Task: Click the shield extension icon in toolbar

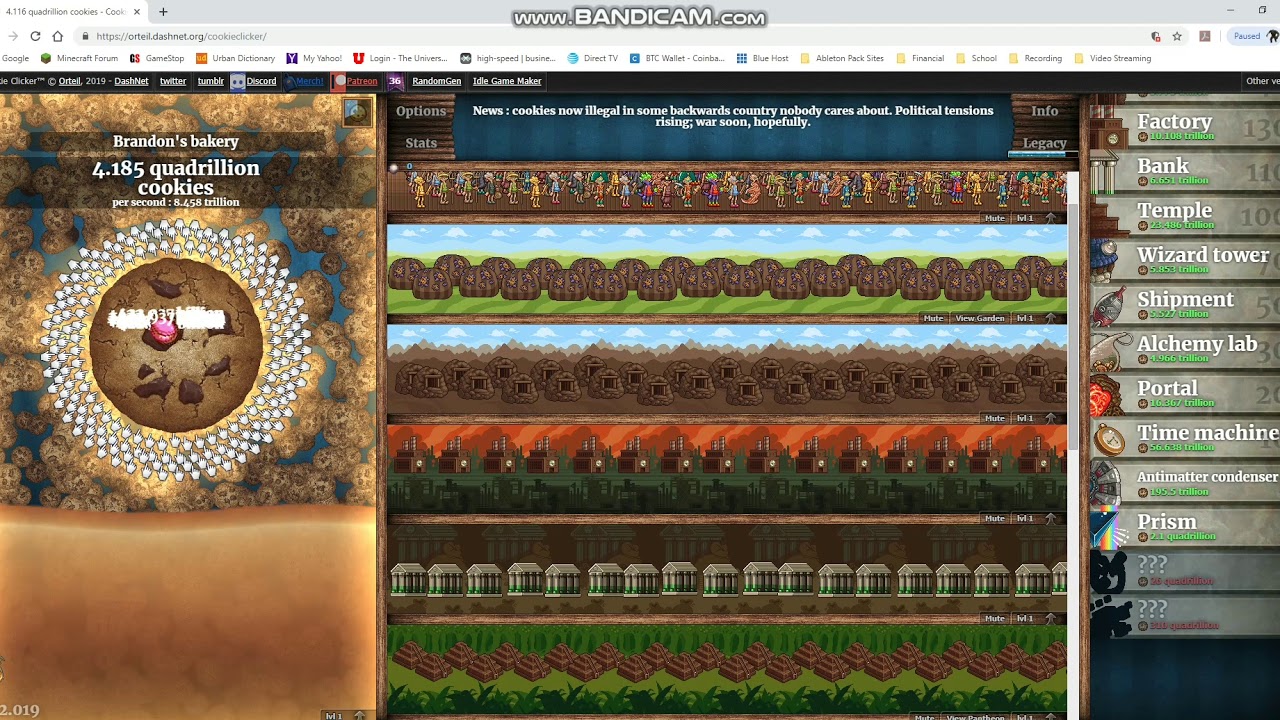Action: [1155, 36]
